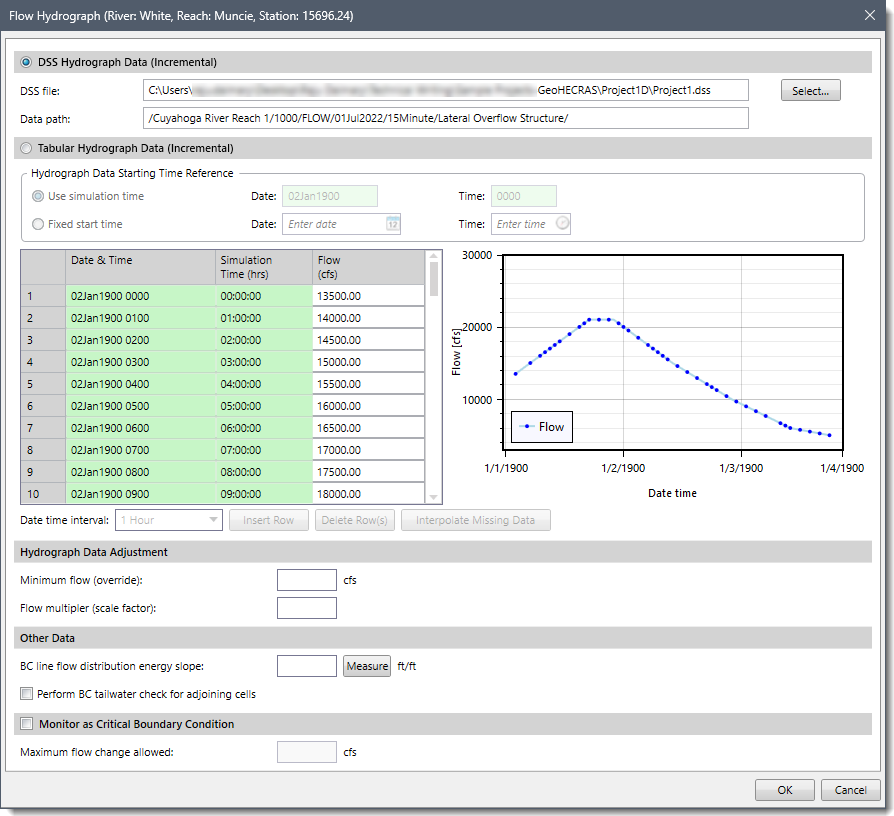Select flow cell 15500.00
Viewport: 894px width, 816px height.
tap(368, 384)
